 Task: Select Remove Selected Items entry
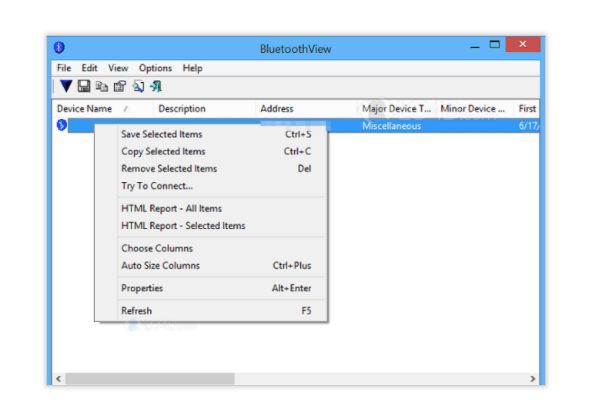point(211,169)
